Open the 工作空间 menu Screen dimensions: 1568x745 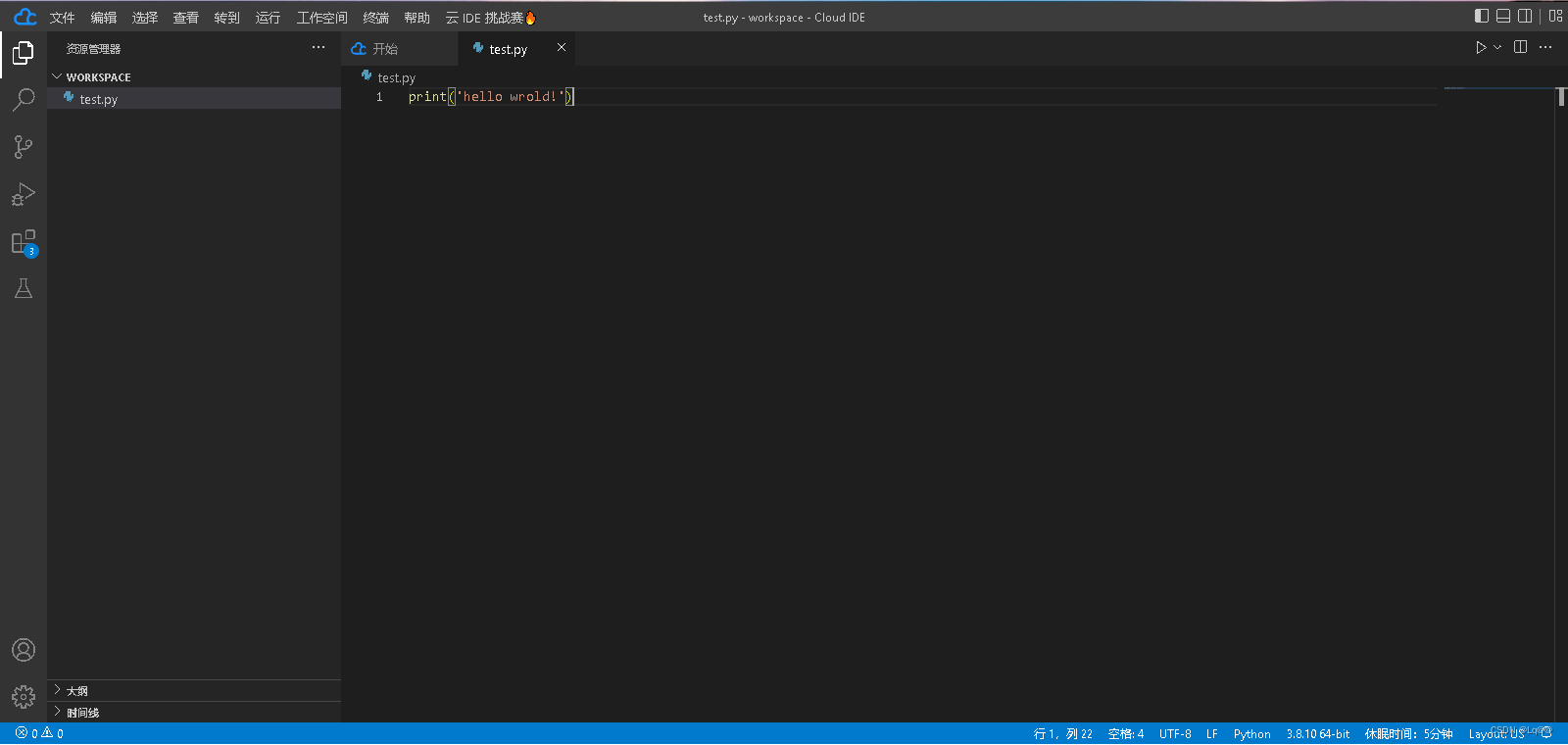[x=322, y=18]
